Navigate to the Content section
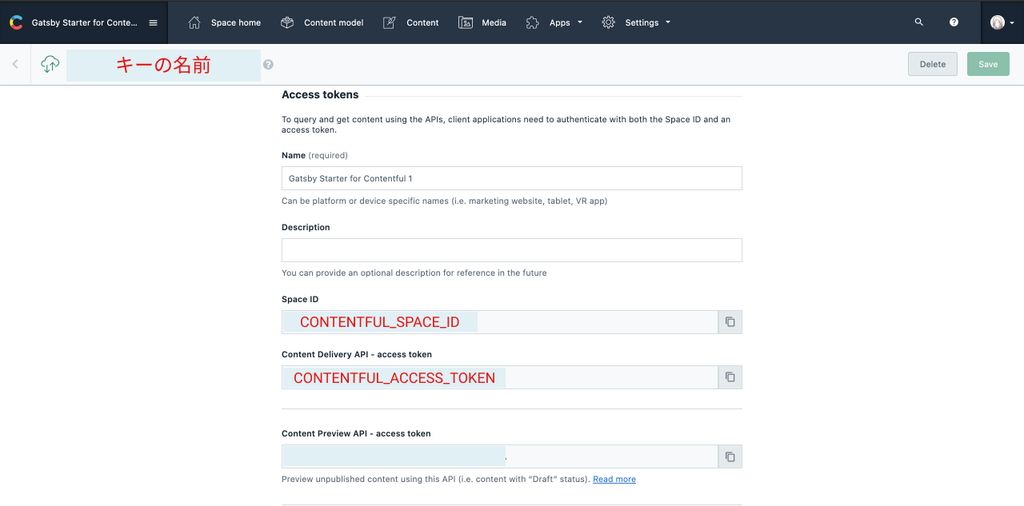Image resolution: width=1024 pixels, height=506 pixels. click(411, 22)
